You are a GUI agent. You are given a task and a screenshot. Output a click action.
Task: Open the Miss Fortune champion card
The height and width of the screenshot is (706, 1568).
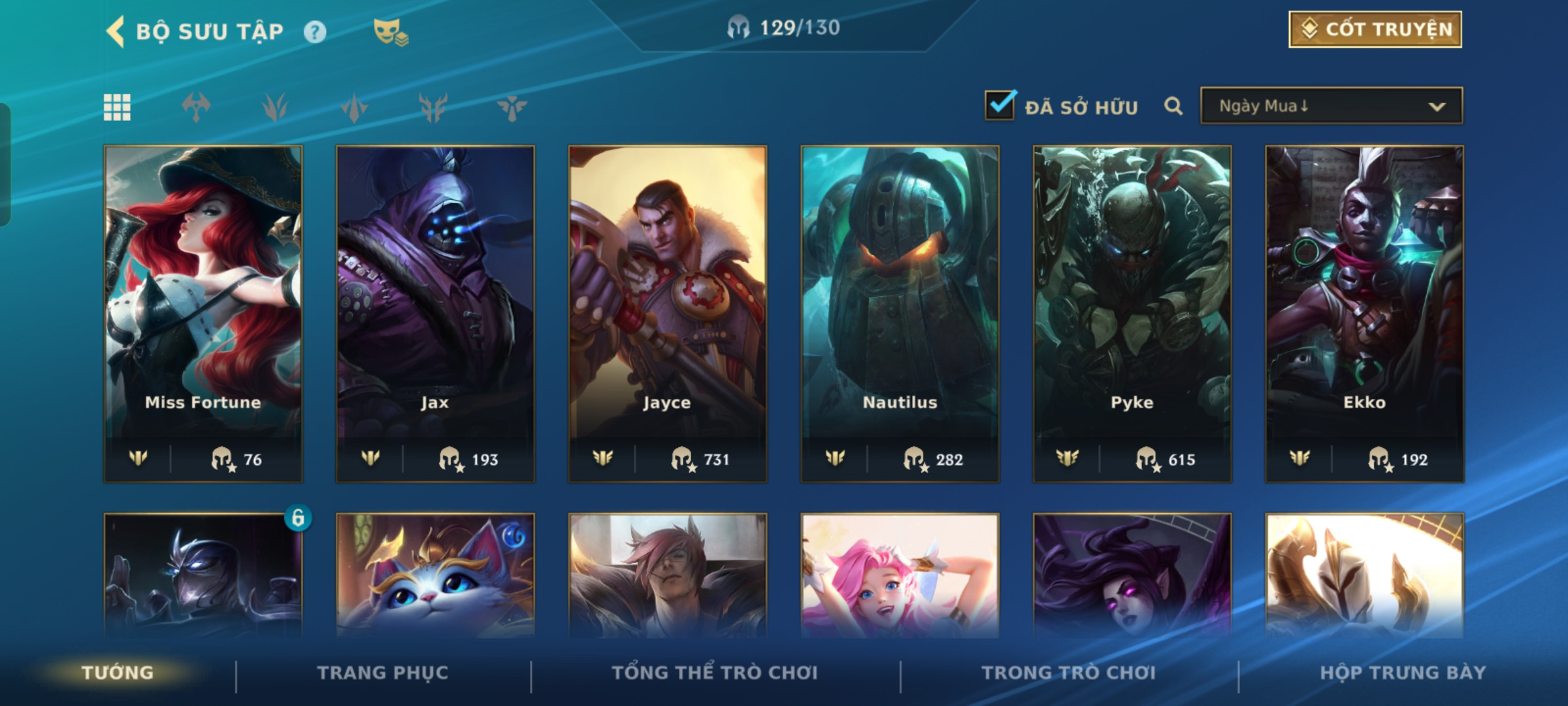tap(203, 314)
